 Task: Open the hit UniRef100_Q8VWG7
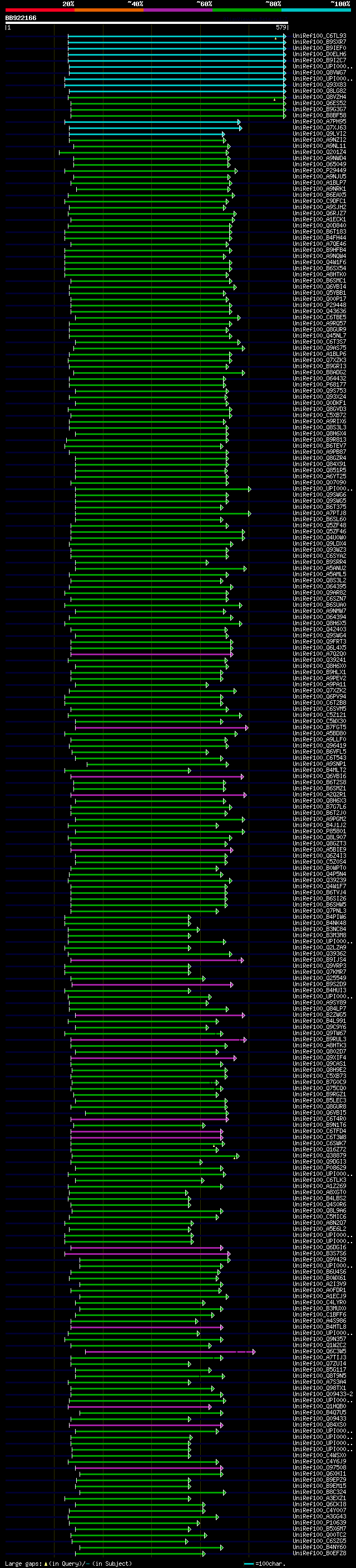(319, 72)
